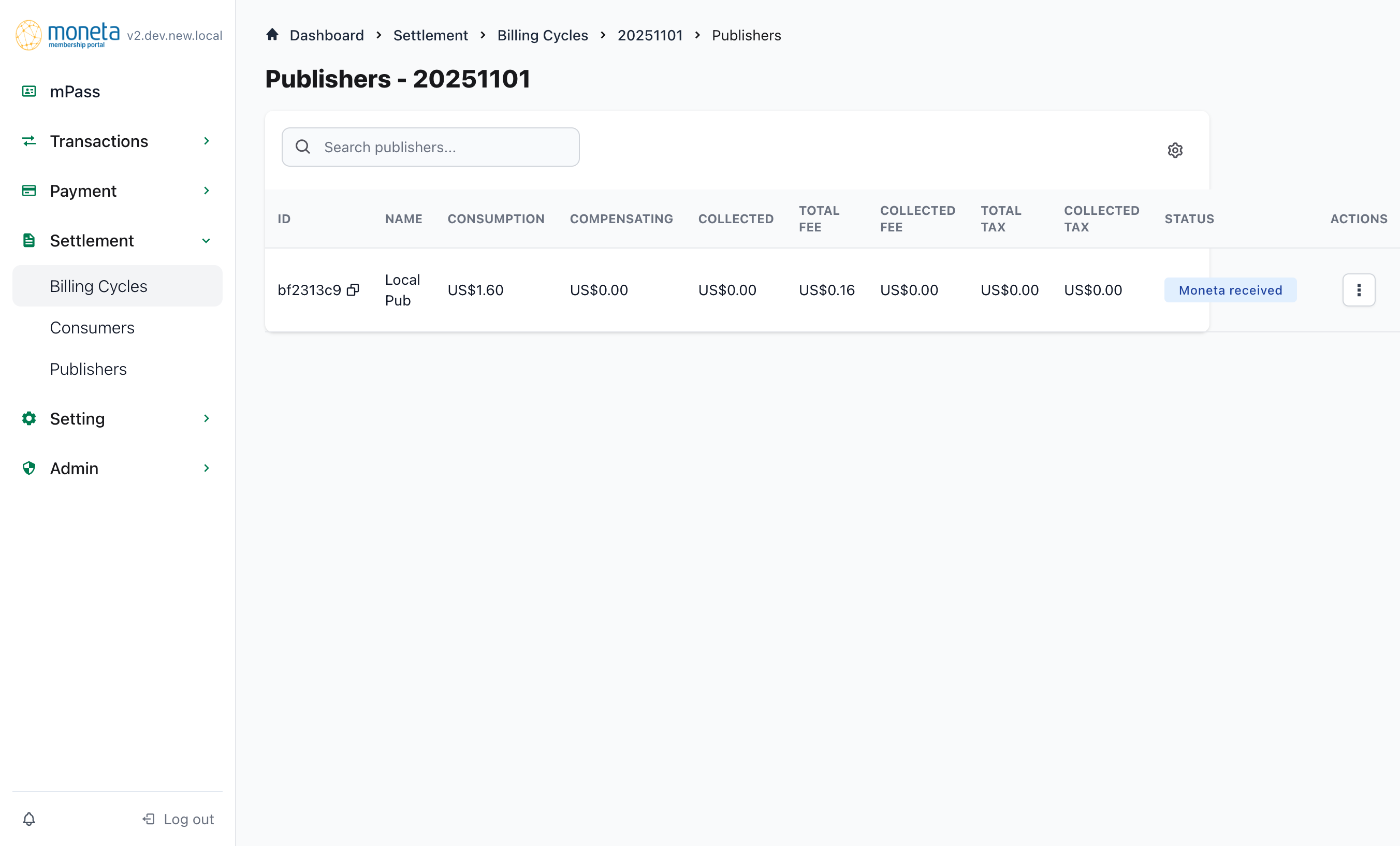Expand the Setting menu chevron
This screenshot has height=846, width=1400.
coord(206,419)
